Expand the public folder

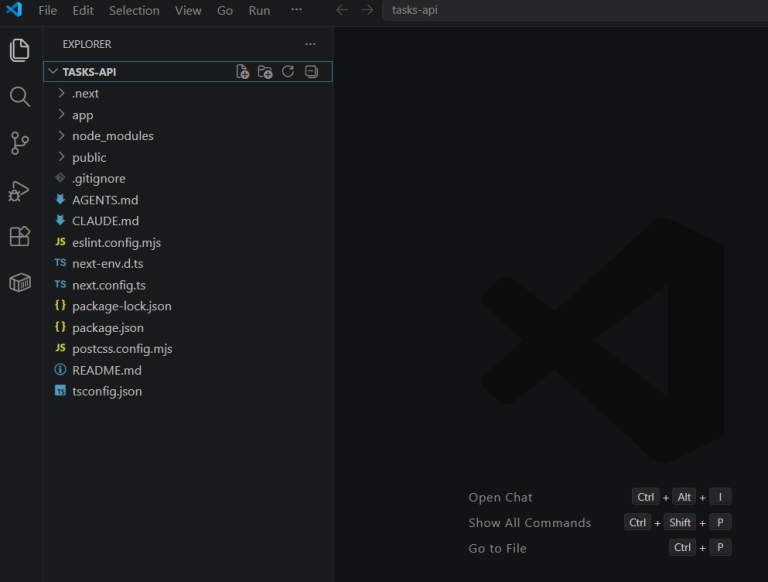point(61,157)
